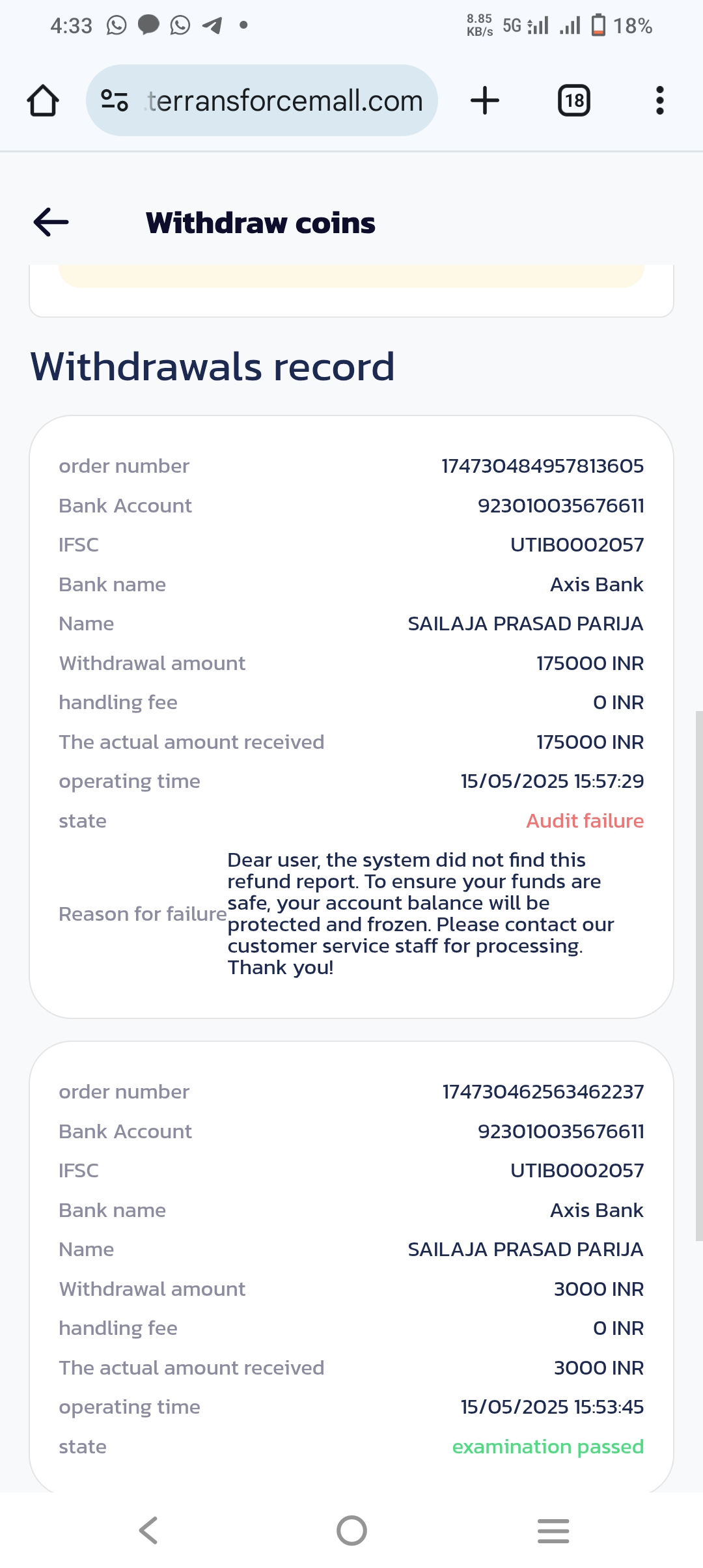Viewport: 703px width, 1568px height.
Task: Tap the Reason for failure message text
Action: pos(420,914)
